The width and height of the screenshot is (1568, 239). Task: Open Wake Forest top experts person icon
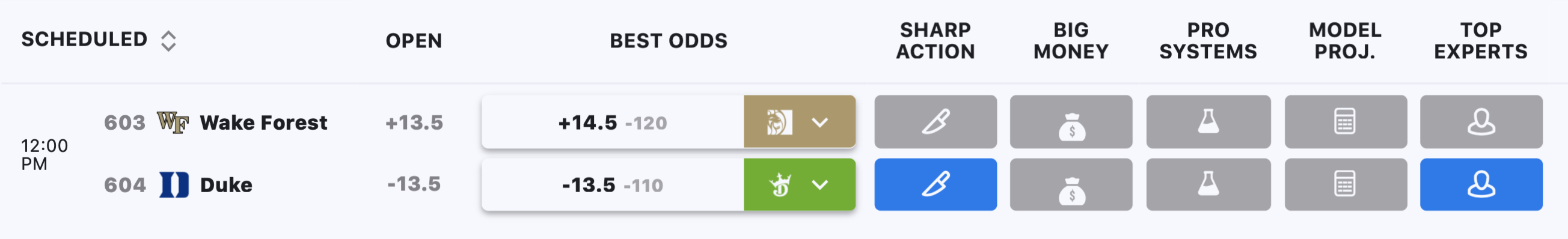(1481, 122)
